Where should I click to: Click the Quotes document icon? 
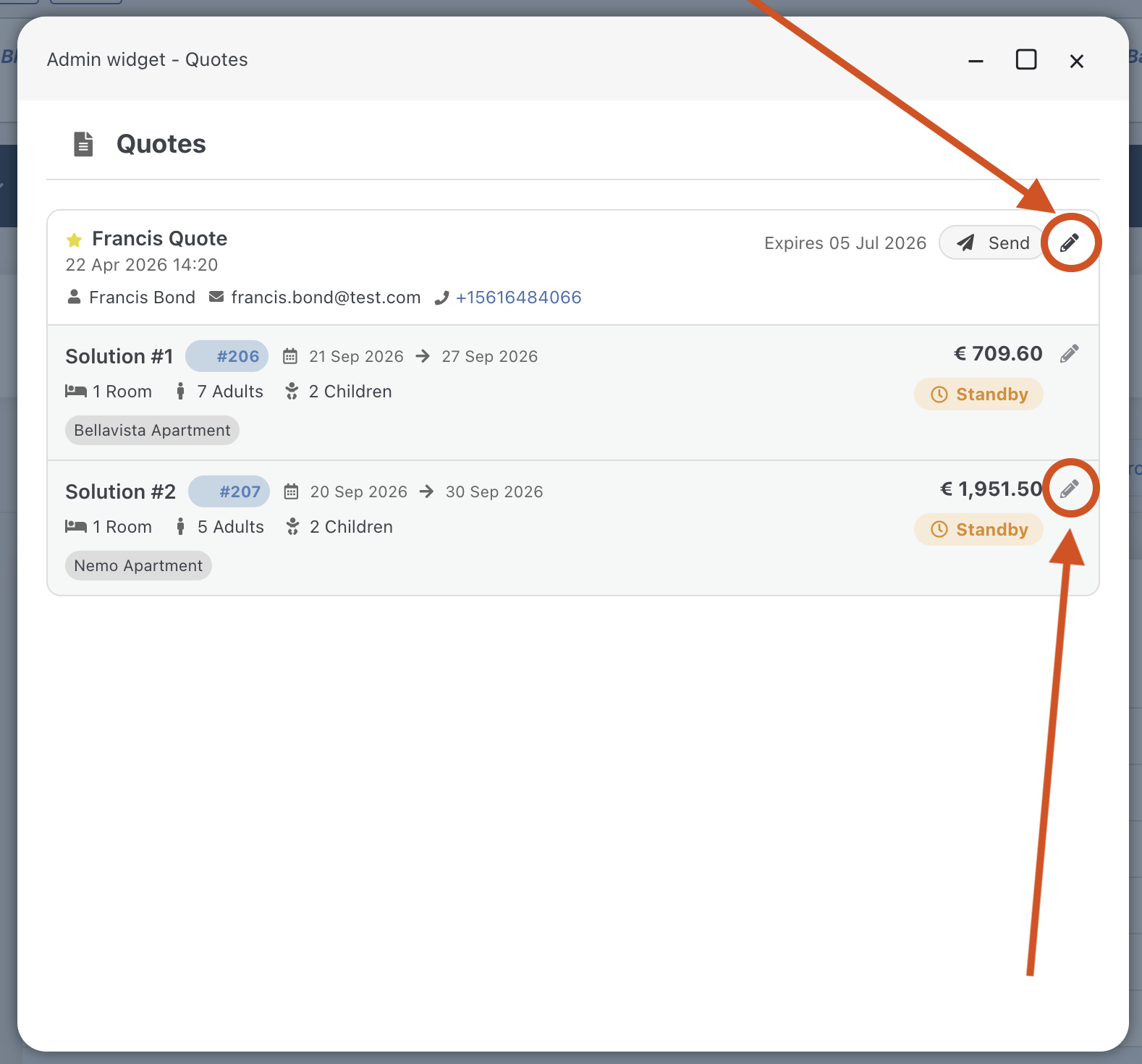tap(83, 144)
